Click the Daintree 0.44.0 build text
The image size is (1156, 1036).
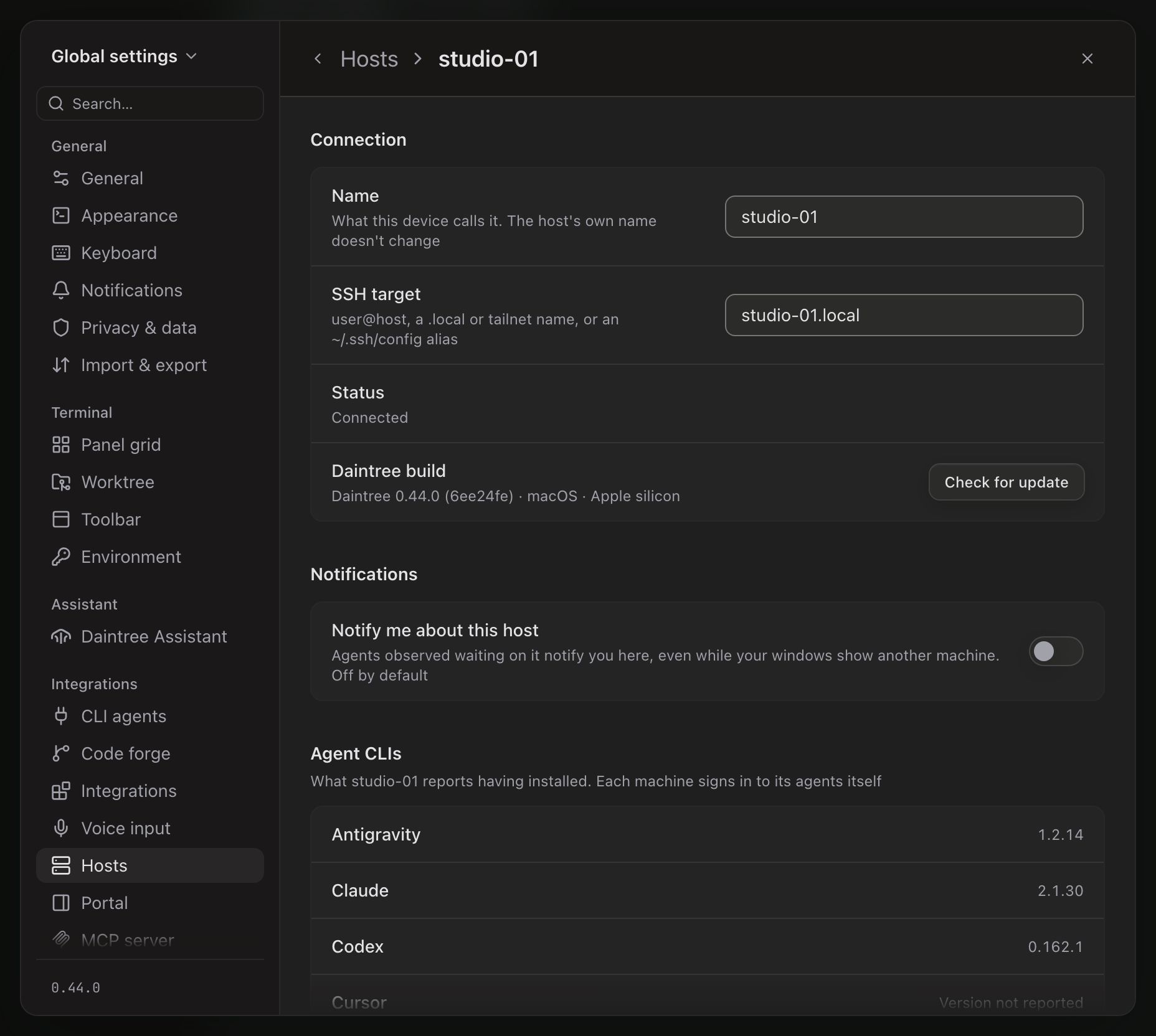coord(505,496)
